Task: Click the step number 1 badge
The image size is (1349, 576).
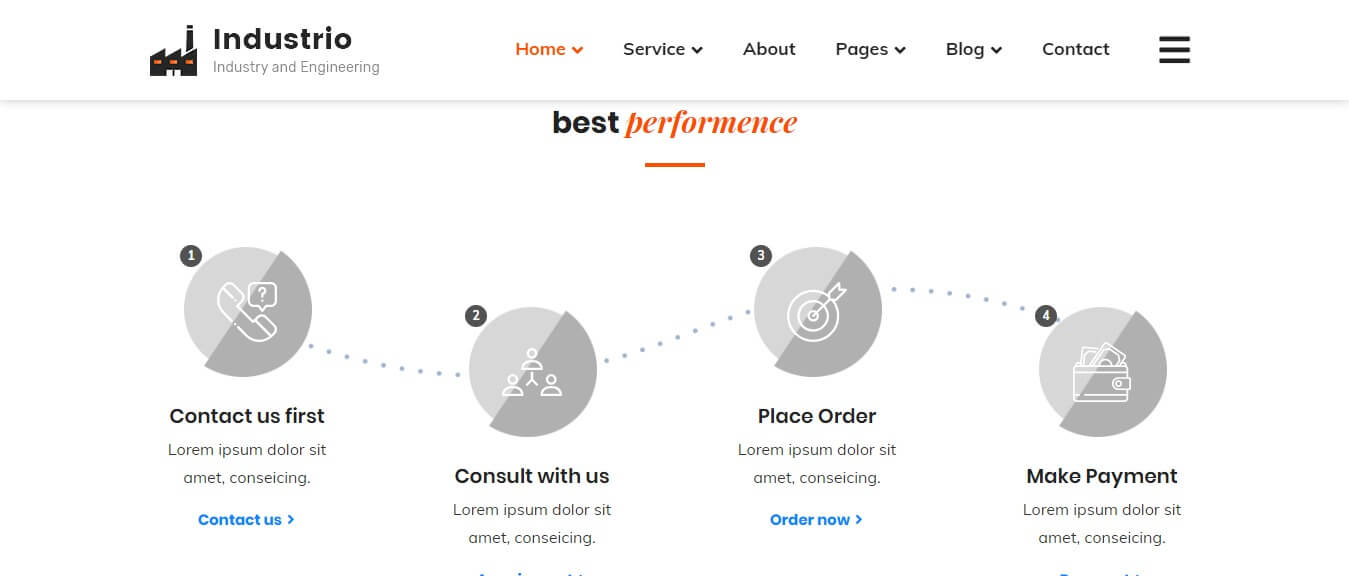Action: point(191,256)
